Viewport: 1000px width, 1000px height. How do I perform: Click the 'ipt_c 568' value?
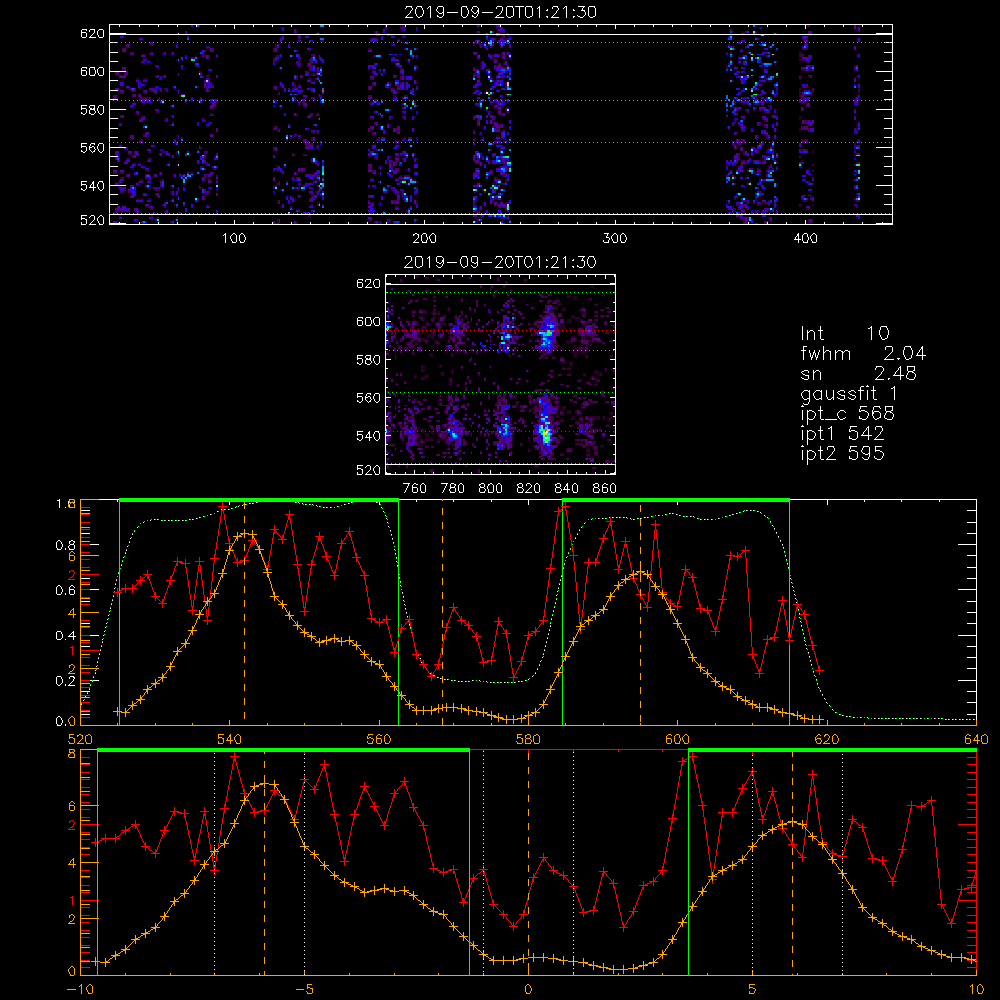pos(848,414)
